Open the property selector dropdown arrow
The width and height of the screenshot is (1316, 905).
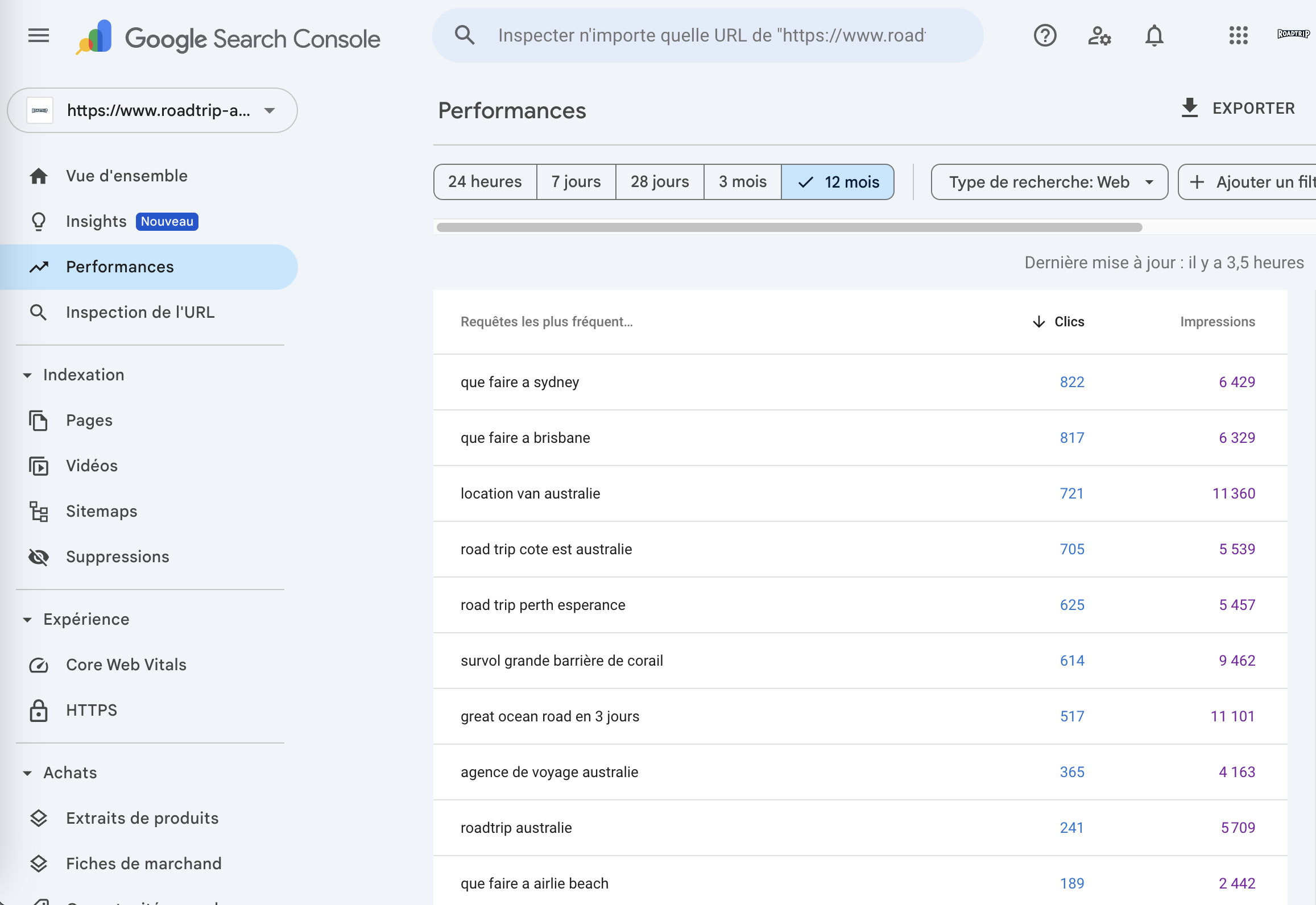[270, 110]
